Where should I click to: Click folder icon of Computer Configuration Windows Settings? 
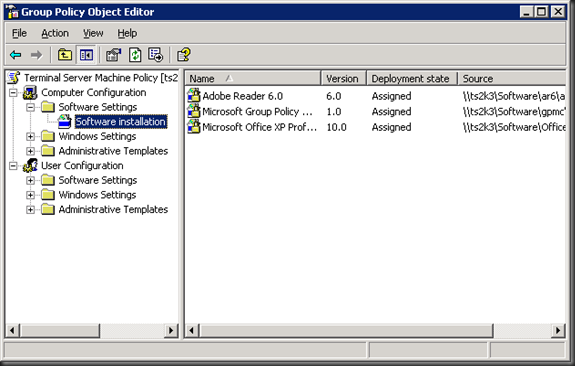tap(48, 136)
